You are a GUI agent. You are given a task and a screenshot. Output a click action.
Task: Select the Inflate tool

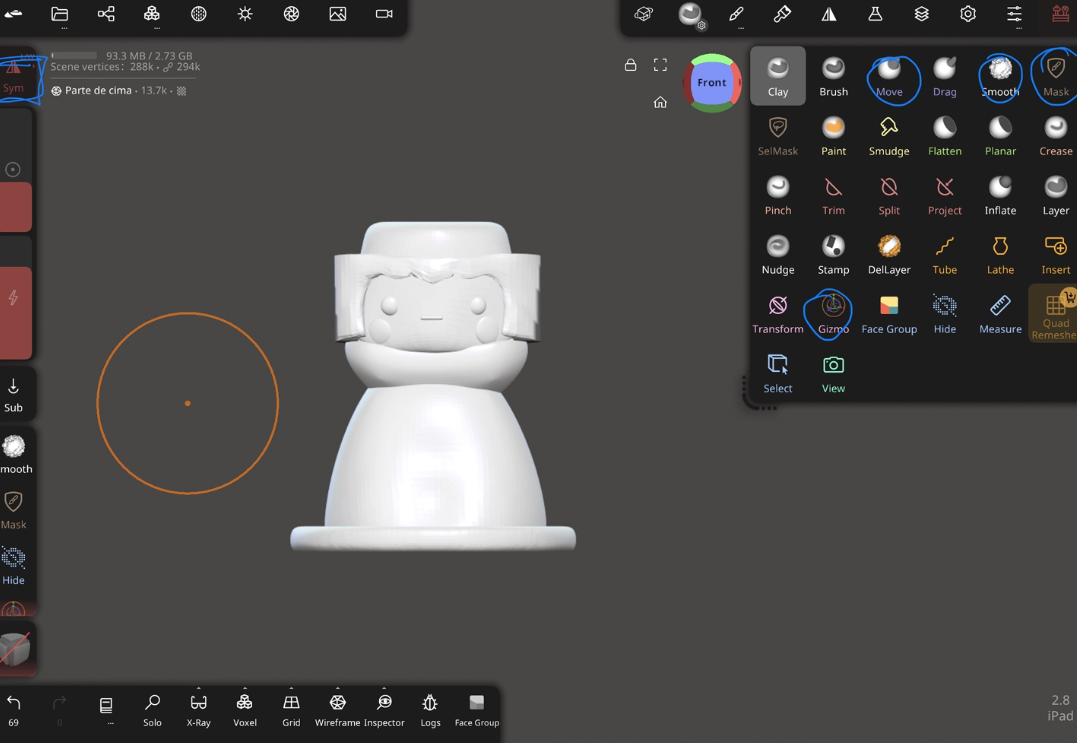pyautogui.click(x=1000, y=196)
